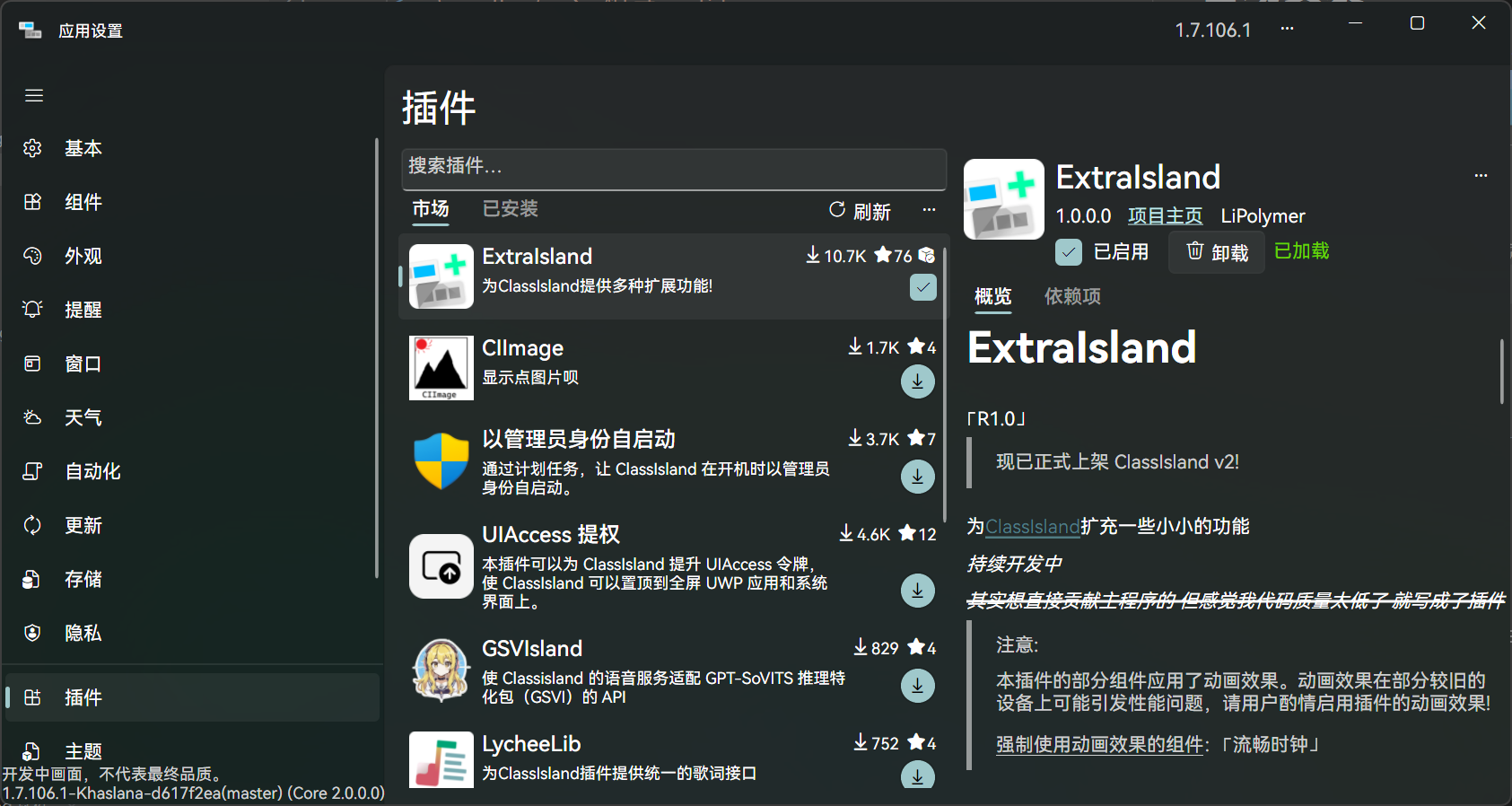
Task: Open the ClassIsland link in description
Action: click(1033, 527)
